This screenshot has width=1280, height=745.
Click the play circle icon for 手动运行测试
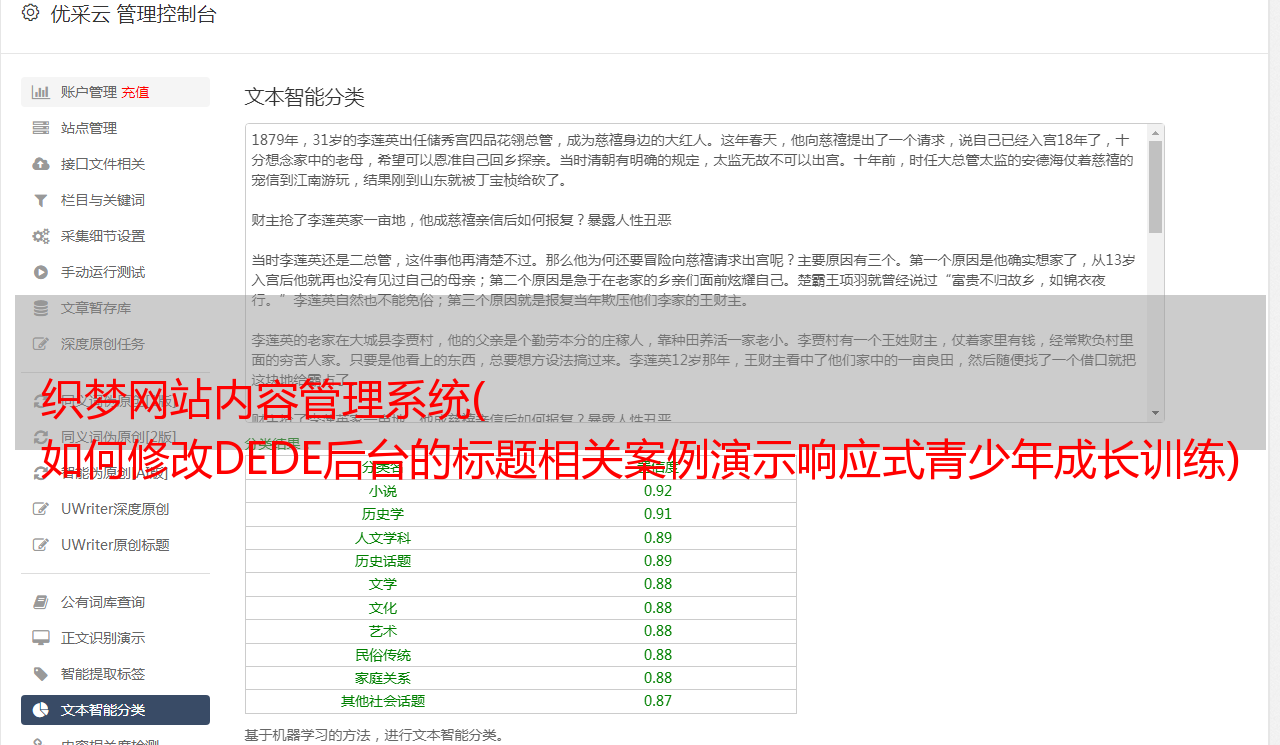pos(41,272)
